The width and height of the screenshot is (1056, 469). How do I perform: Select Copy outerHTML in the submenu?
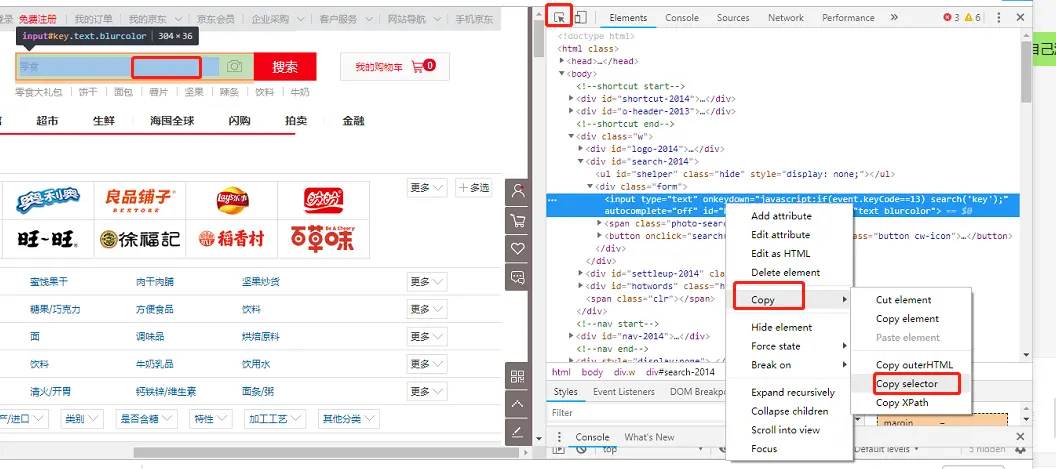pos(914,365)
